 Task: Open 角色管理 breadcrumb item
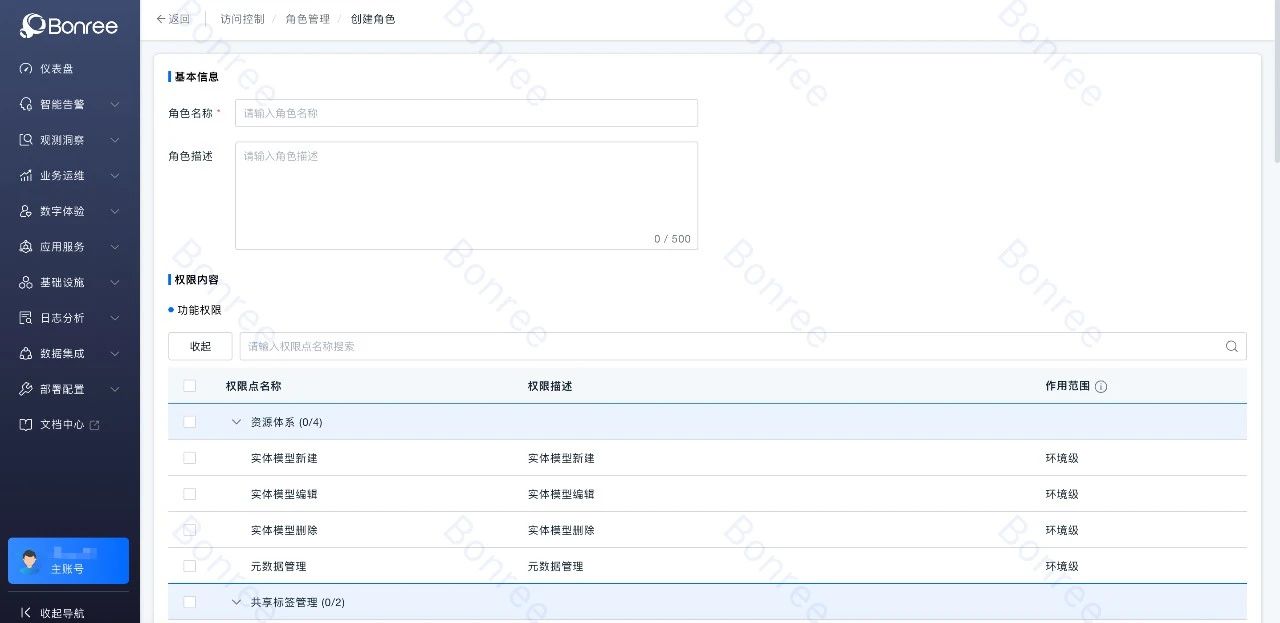(307, 19)
